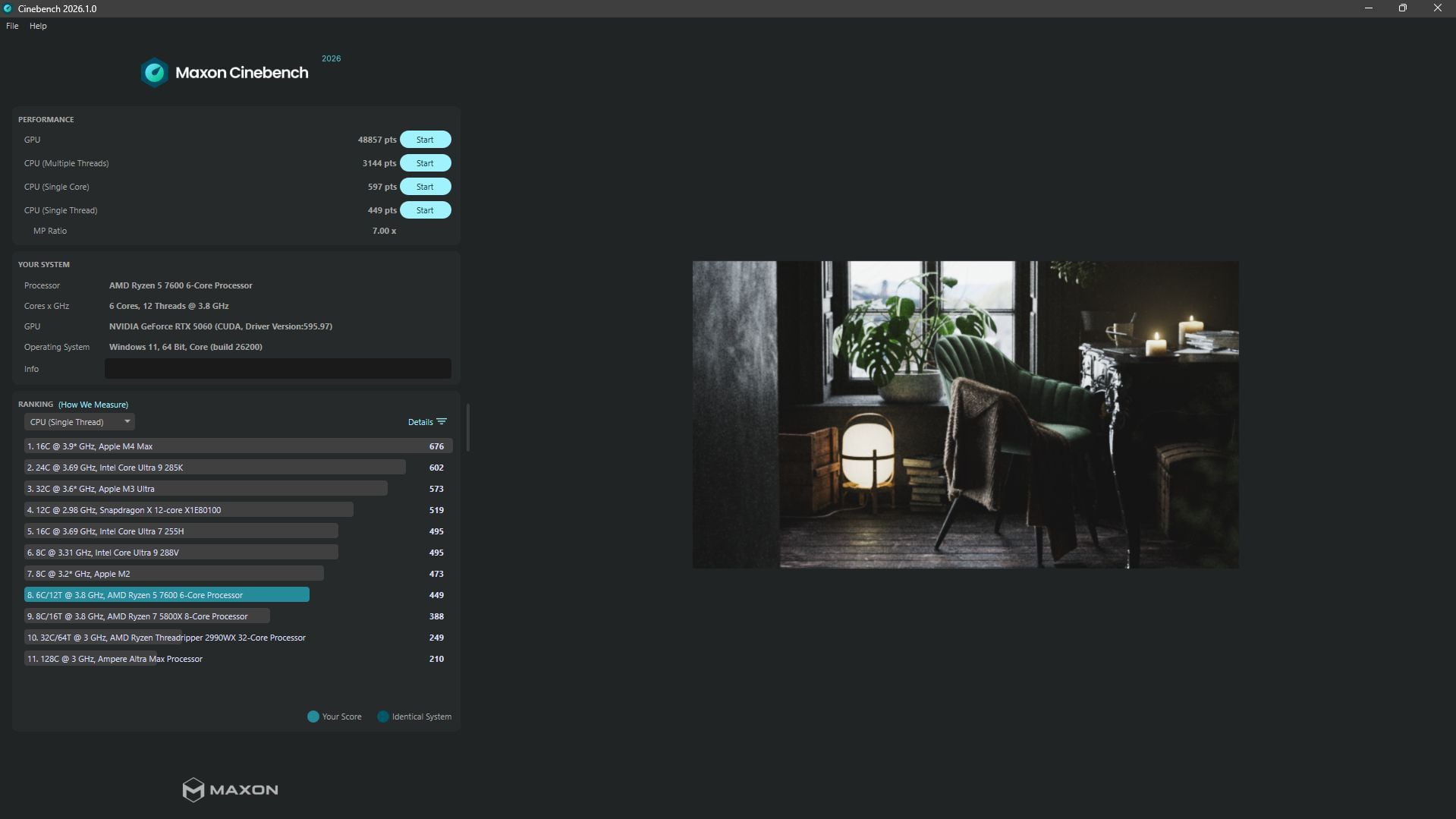This screenshot has height=819, width=1456.
Task: Select the Apple M4 Max ranking row
Action: 238,446
